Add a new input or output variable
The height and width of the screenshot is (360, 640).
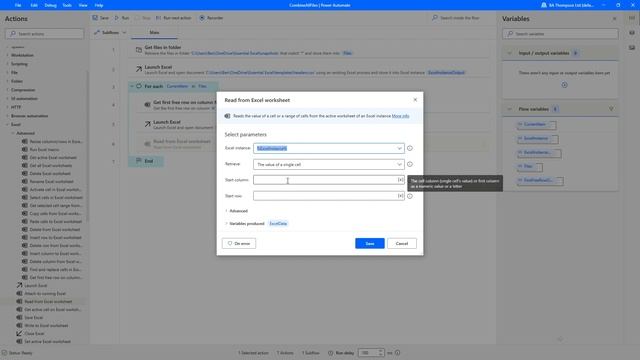tap(564, 85)
